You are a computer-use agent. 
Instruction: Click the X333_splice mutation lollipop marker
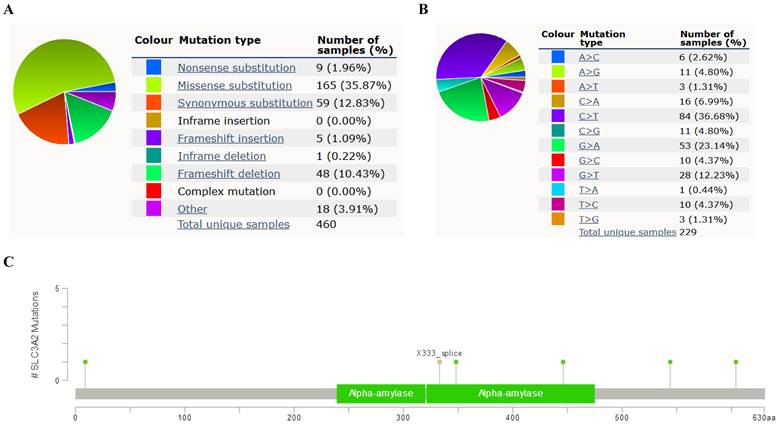[439, 362]
